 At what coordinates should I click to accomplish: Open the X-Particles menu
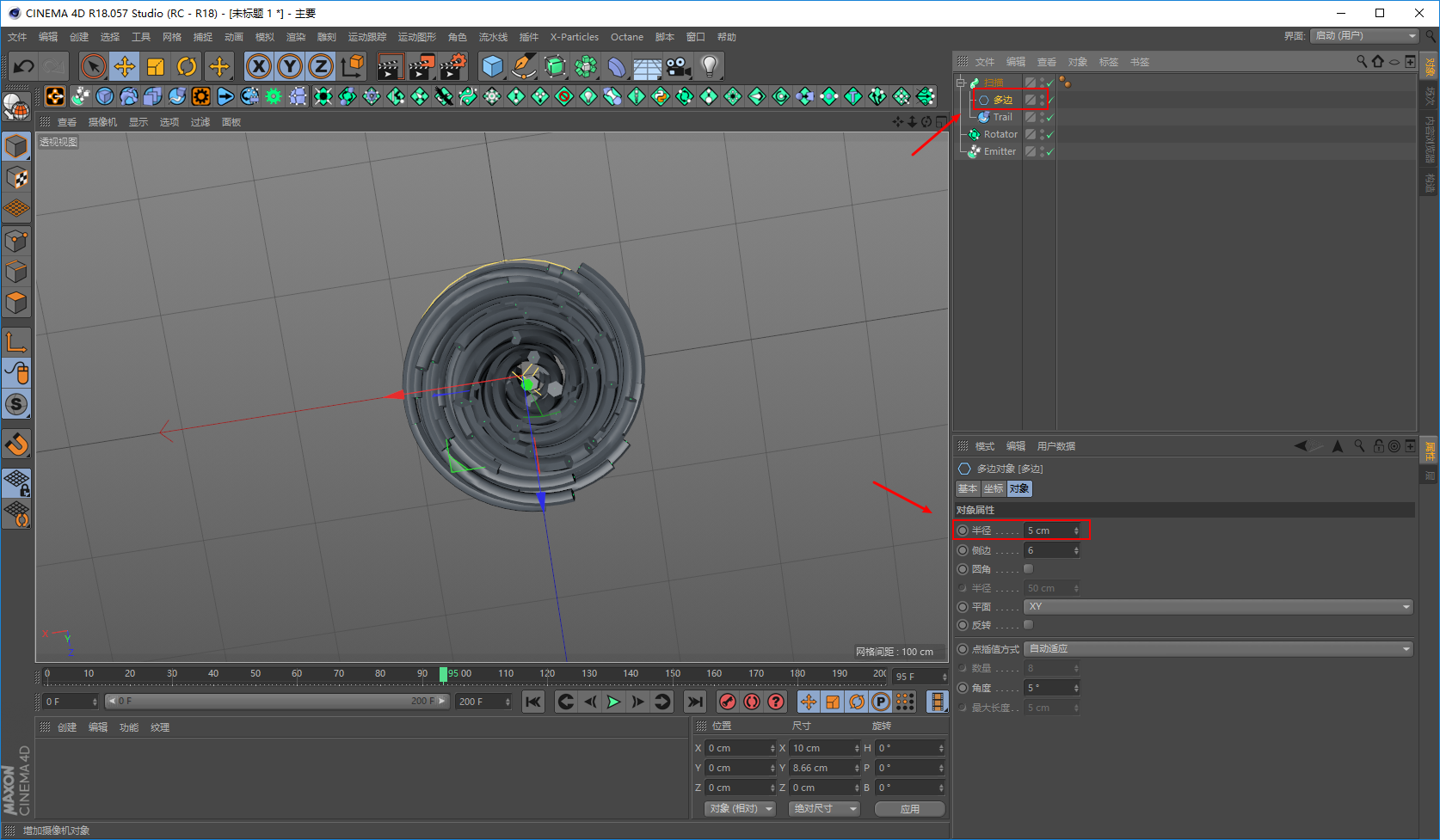tap(575, 37)
